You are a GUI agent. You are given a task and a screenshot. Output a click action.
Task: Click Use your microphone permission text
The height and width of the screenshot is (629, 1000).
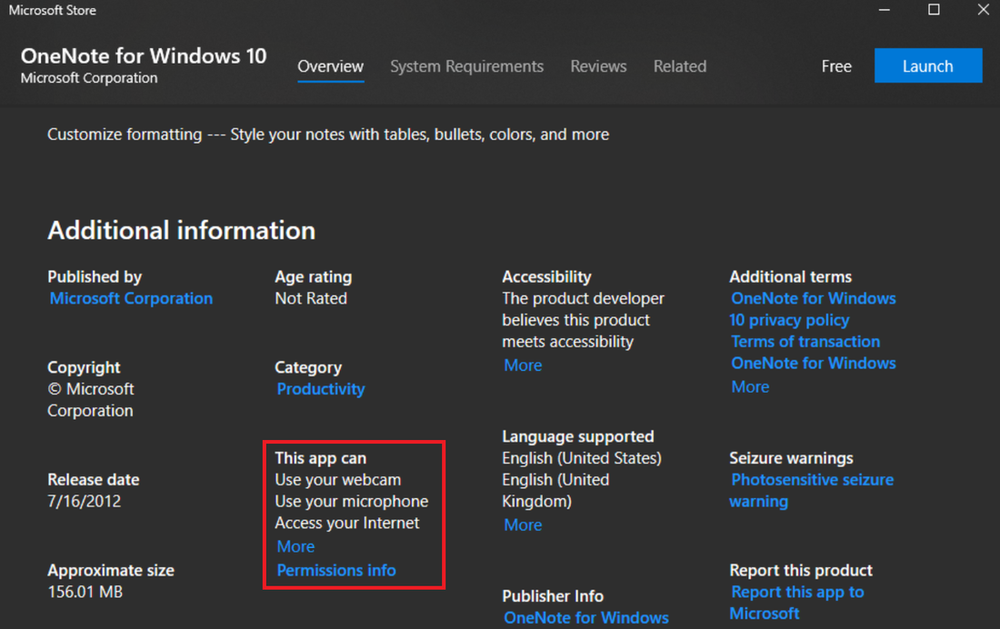click(351, 501)
